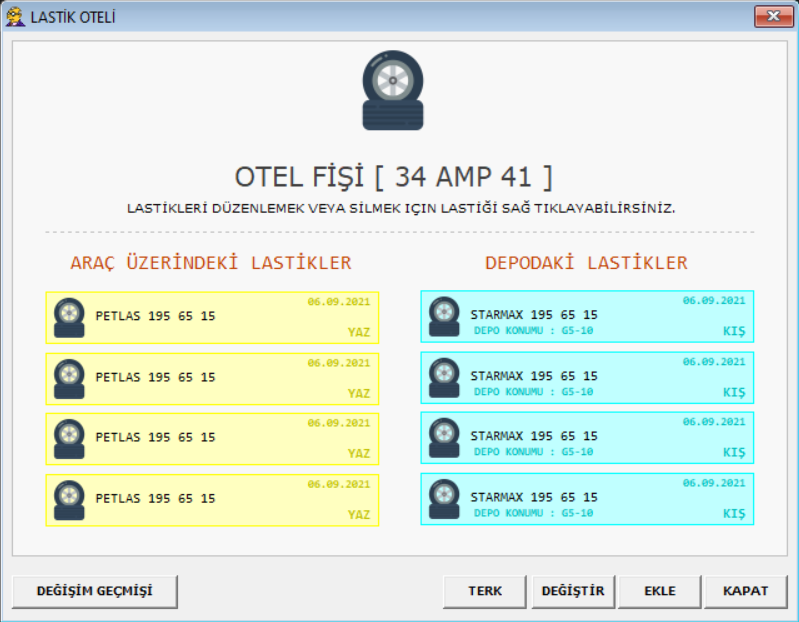799x622 pixels.
Task: Click second 'PETLAS 195 65 15' label
Action: pos(155,377)
